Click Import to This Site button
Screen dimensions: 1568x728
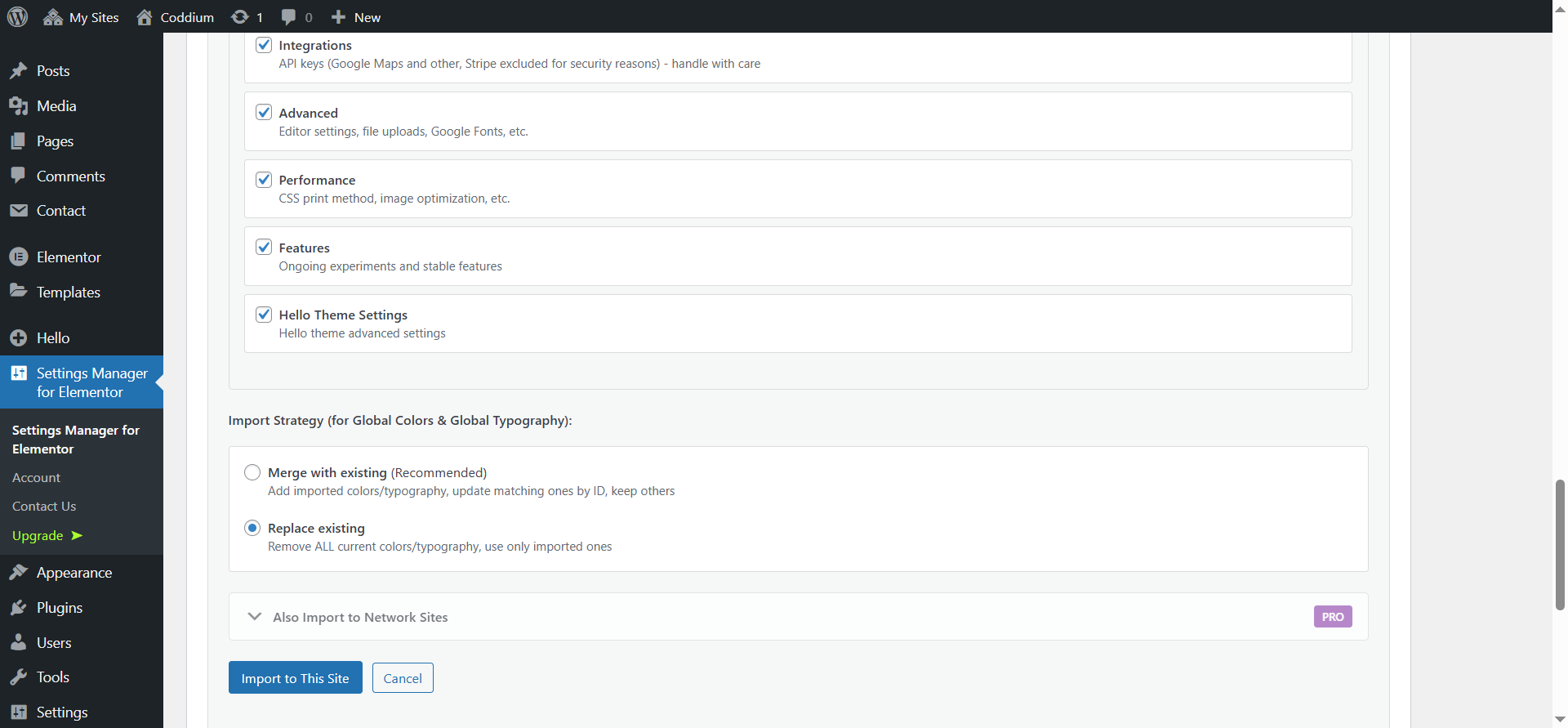[x=295, y=678]
